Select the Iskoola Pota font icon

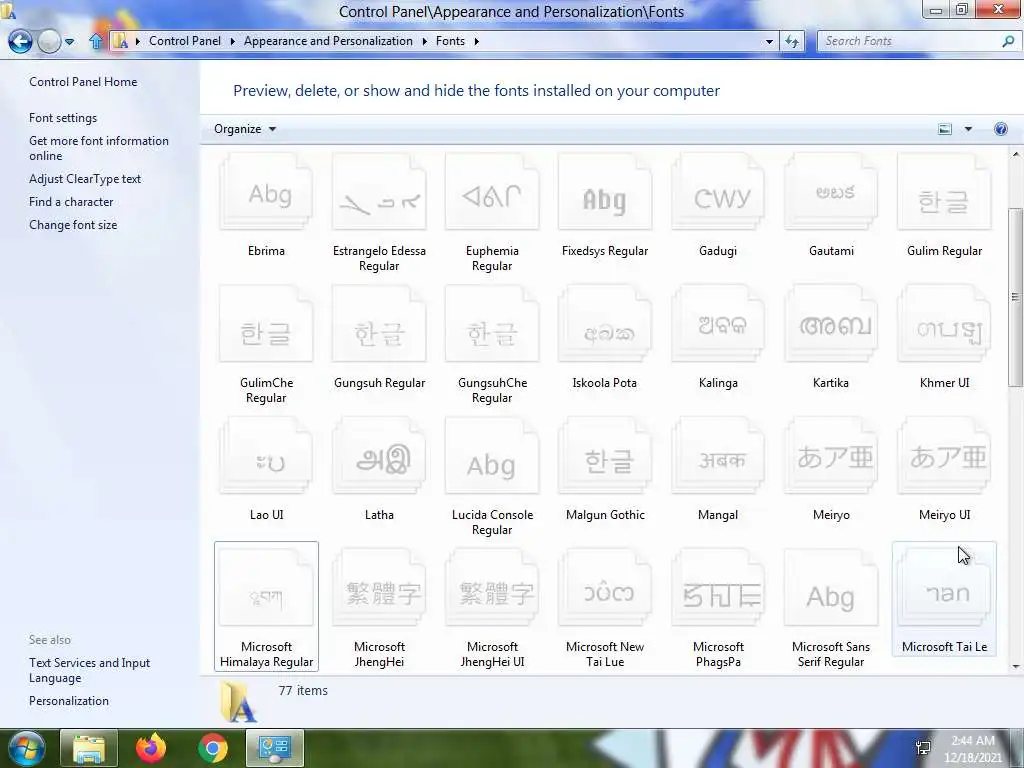pos(605,324)
